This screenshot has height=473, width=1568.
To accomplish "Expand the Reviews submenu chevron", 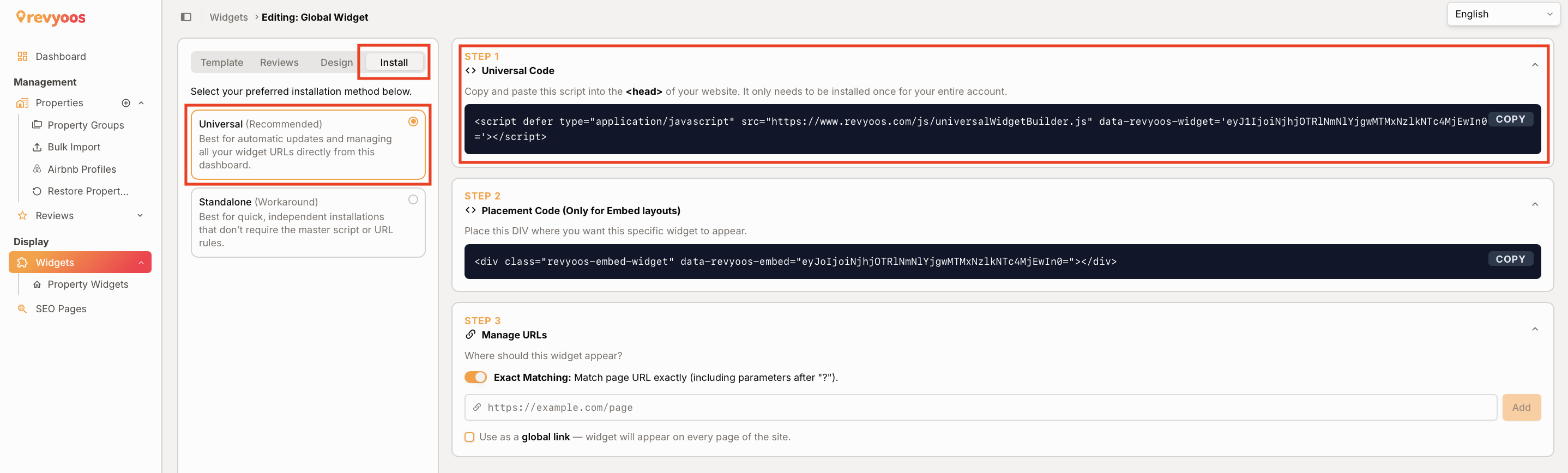I will 140,215.
